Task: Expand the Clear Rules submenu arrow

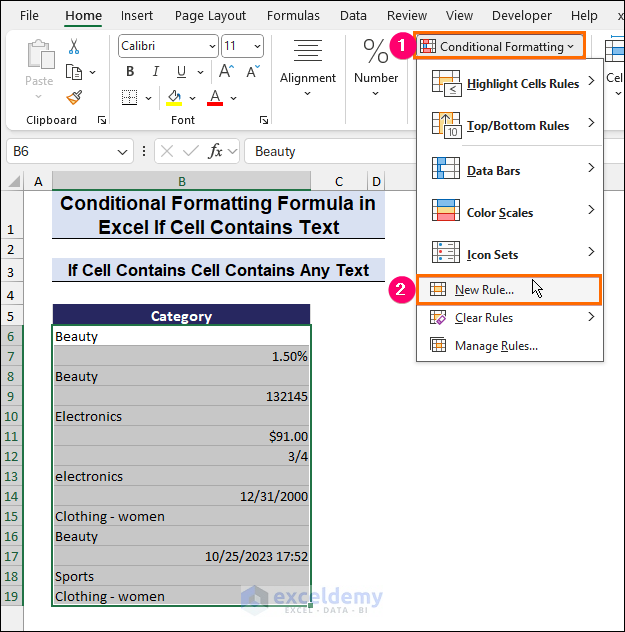Action: pyautogui.click(x=591, y=317)
